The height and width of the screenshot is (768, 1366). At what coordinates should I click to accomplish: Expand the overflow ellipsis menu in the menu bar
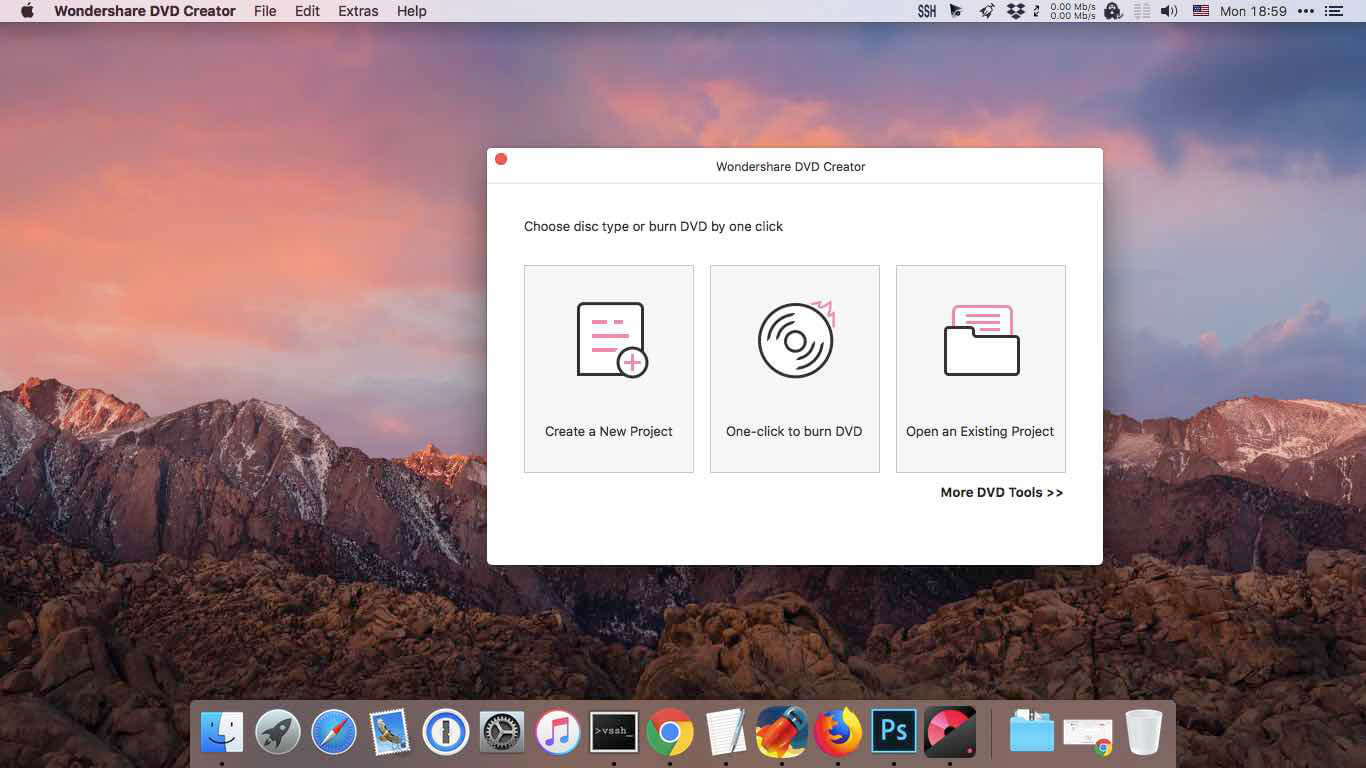[1305, 11]
